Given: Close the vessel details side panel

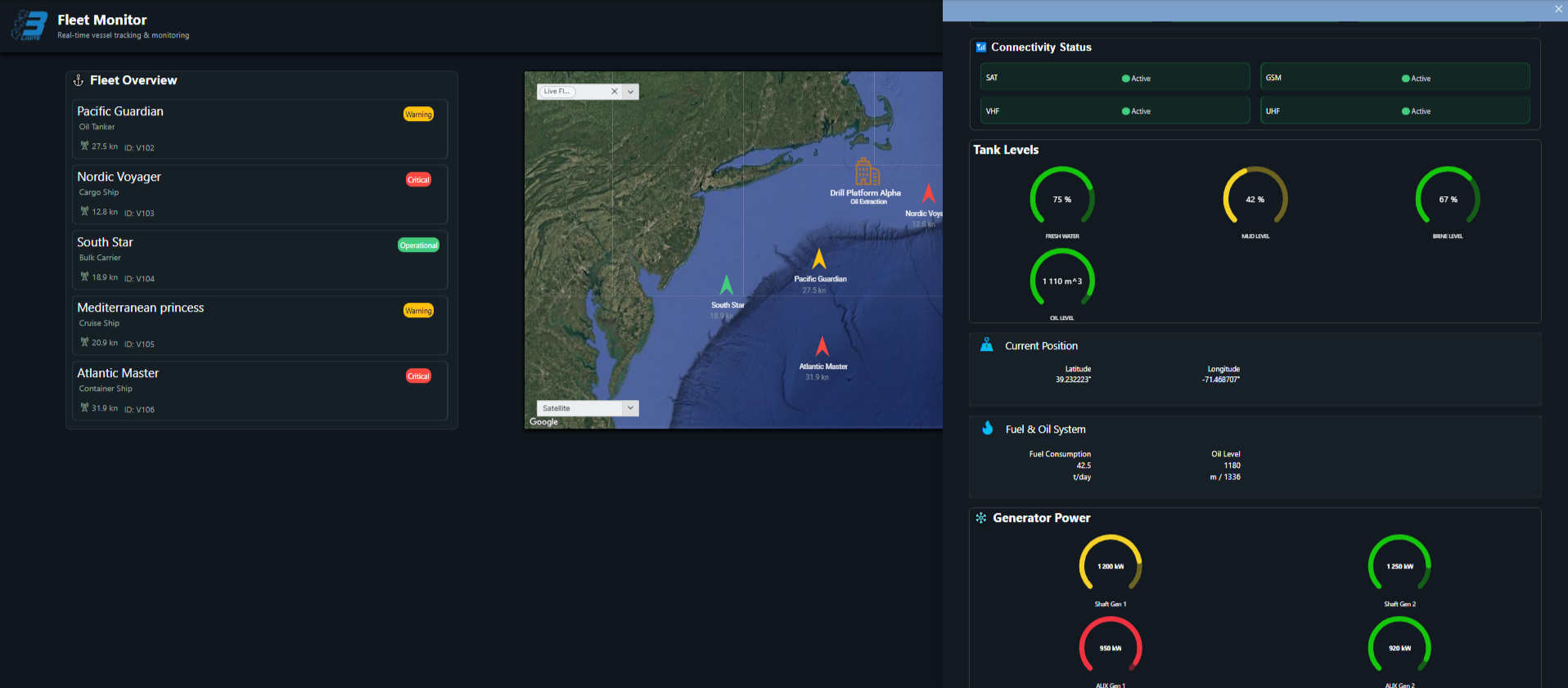Looking at the screenshot, I should [1558, 9].
